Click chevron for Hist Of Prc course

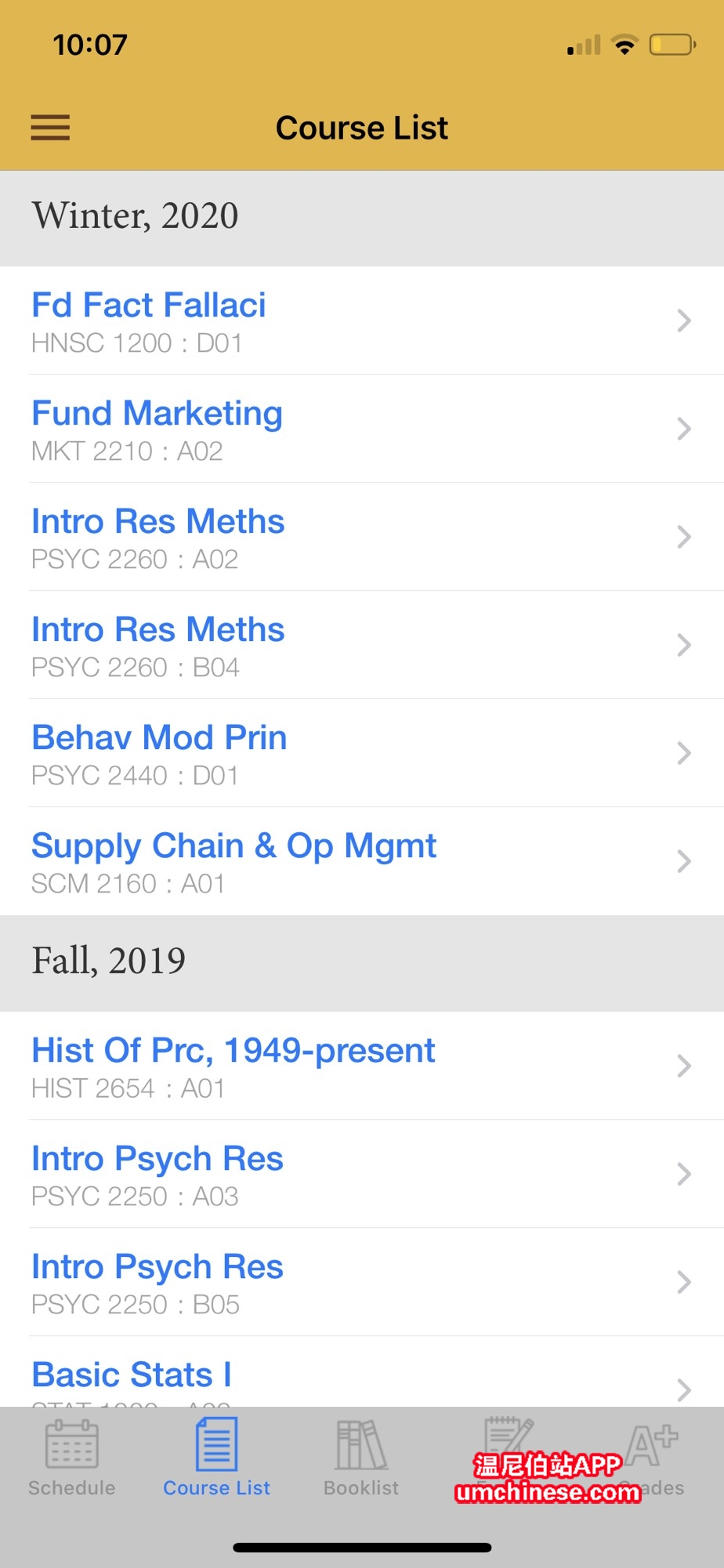click(x=684, y=1066)
